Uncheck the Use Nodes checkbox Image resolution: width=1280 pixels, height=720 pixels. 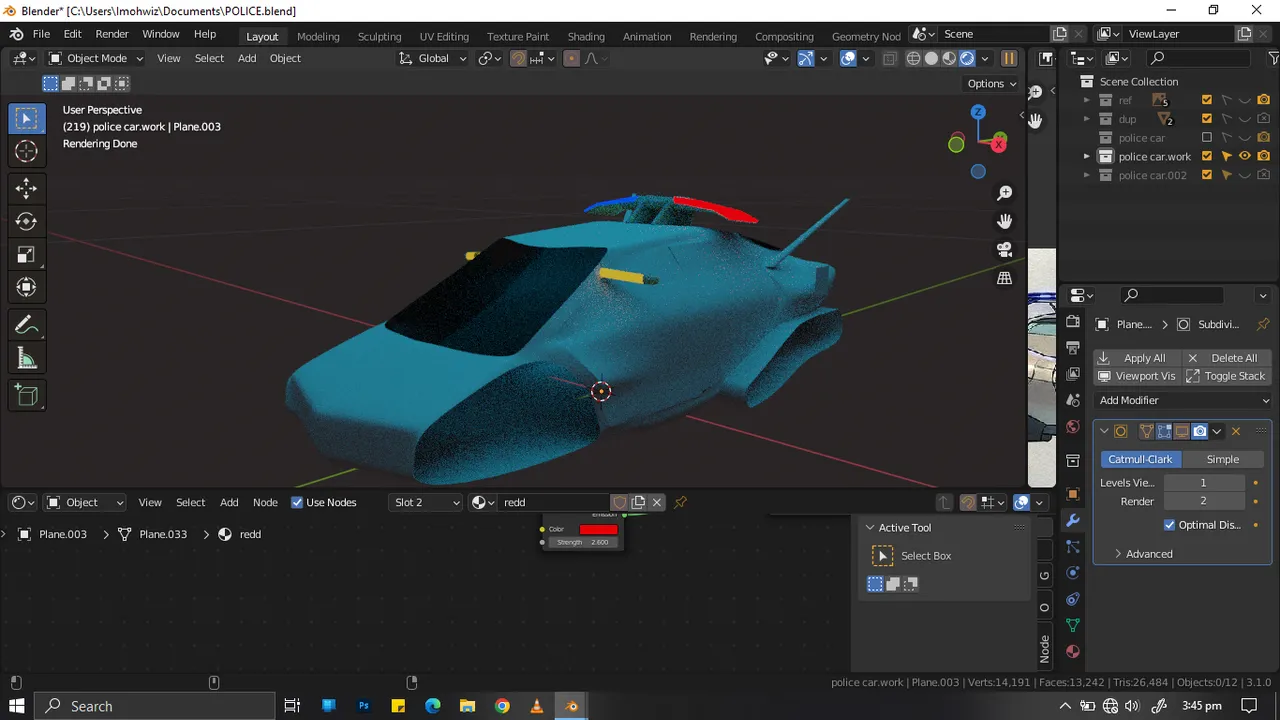click(297, 502)
